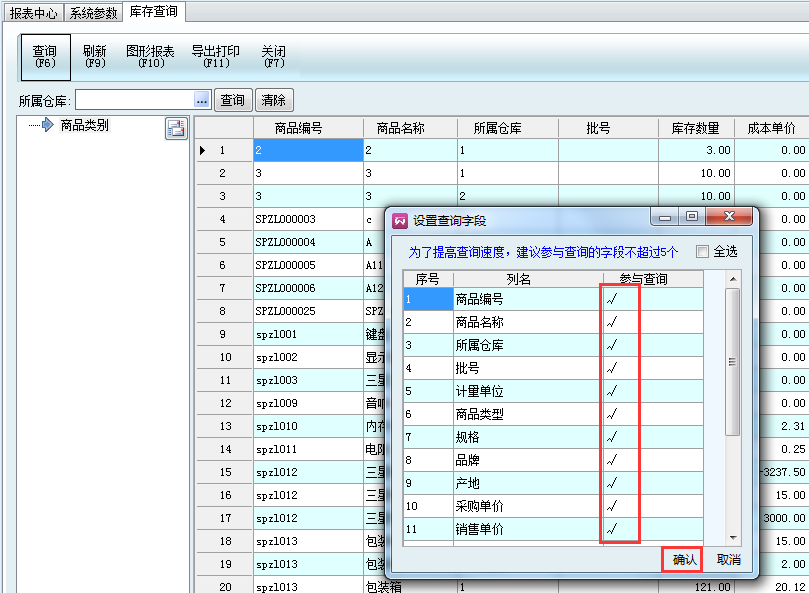The height and width of the screenshot is (593, 809).
Task: Toggle the 全选 checkbox
Action: (x=702, y=252)
